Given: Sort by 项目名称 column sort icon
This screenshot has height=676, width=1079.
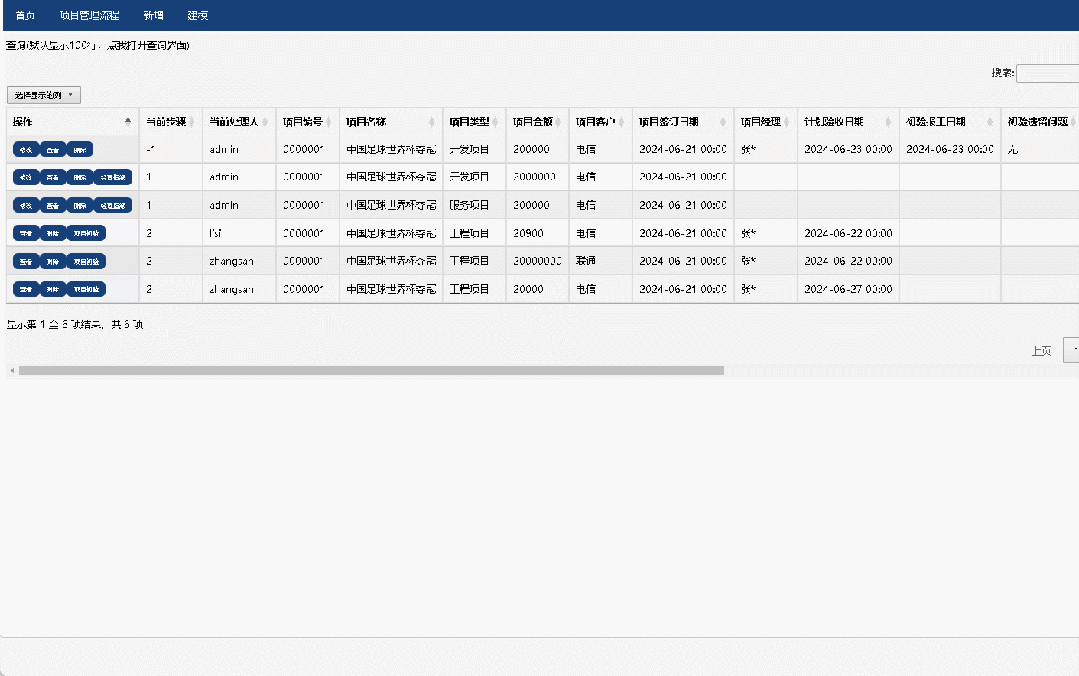Looking at the screenshot, I should tap(432, 122).
